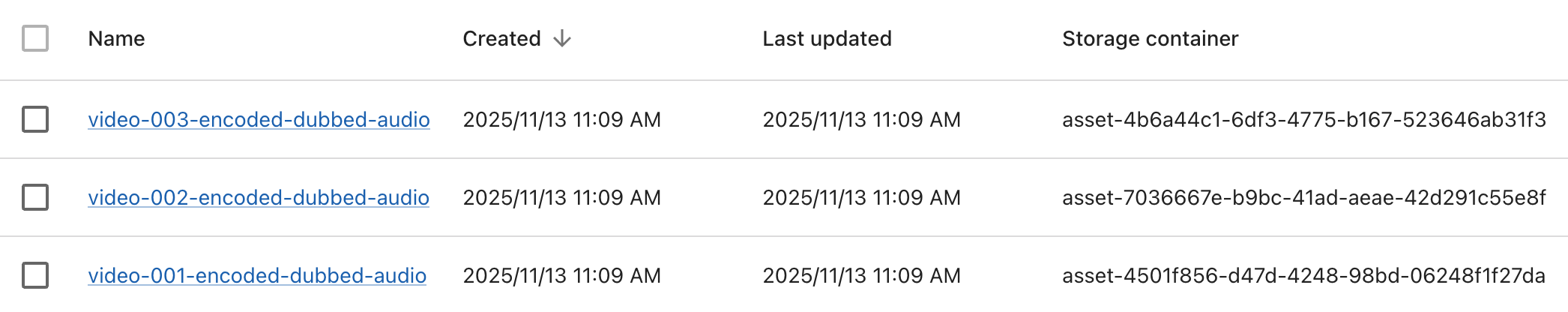Click Created date of video-003 row
This screenshot has height=312, width=1568.
point(561,119)
